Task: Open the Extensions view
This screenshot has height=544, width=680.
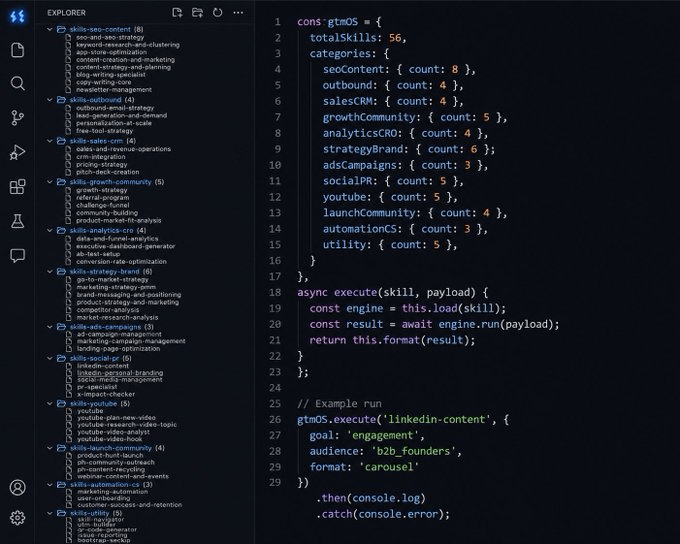Action: [x=17, y=187]
